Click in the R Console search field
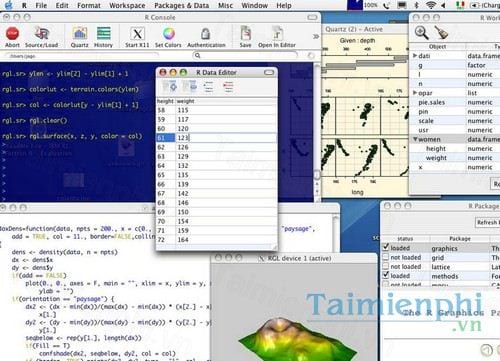Viewport: 500px width, 361px height. click(245, 55)
